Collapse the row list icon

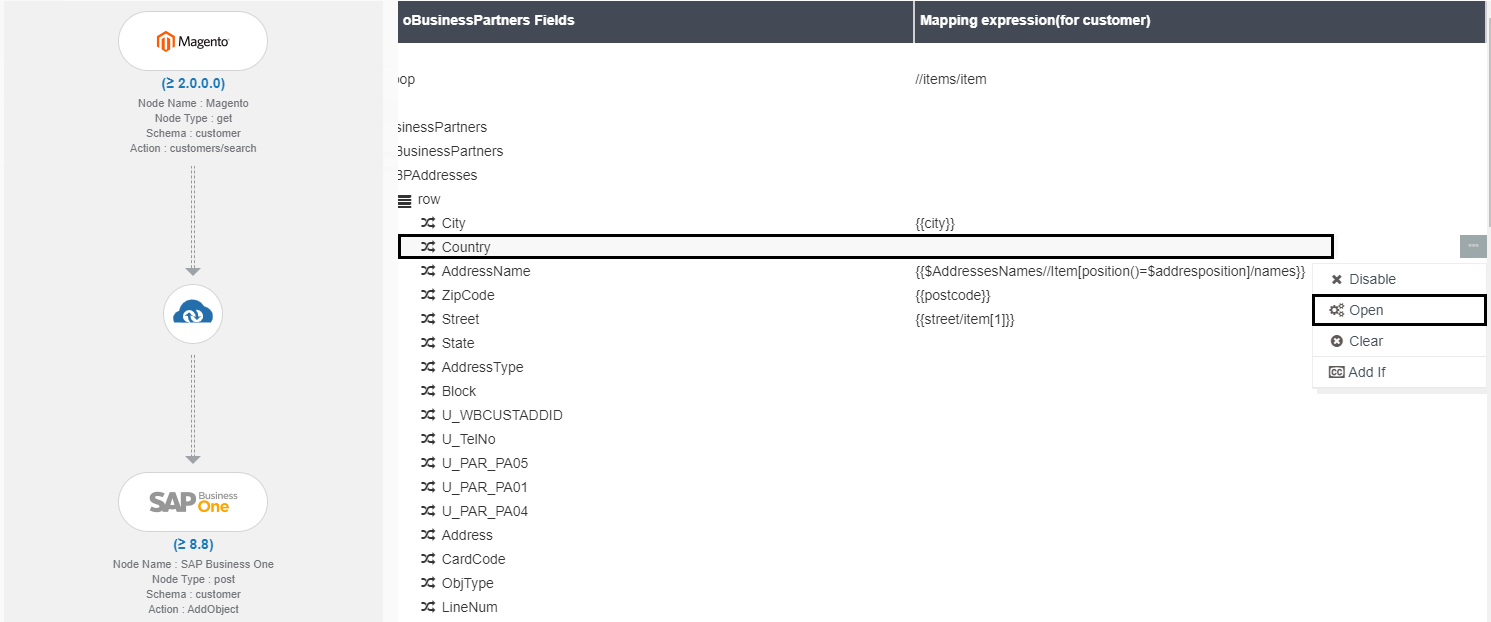[405, 200]
